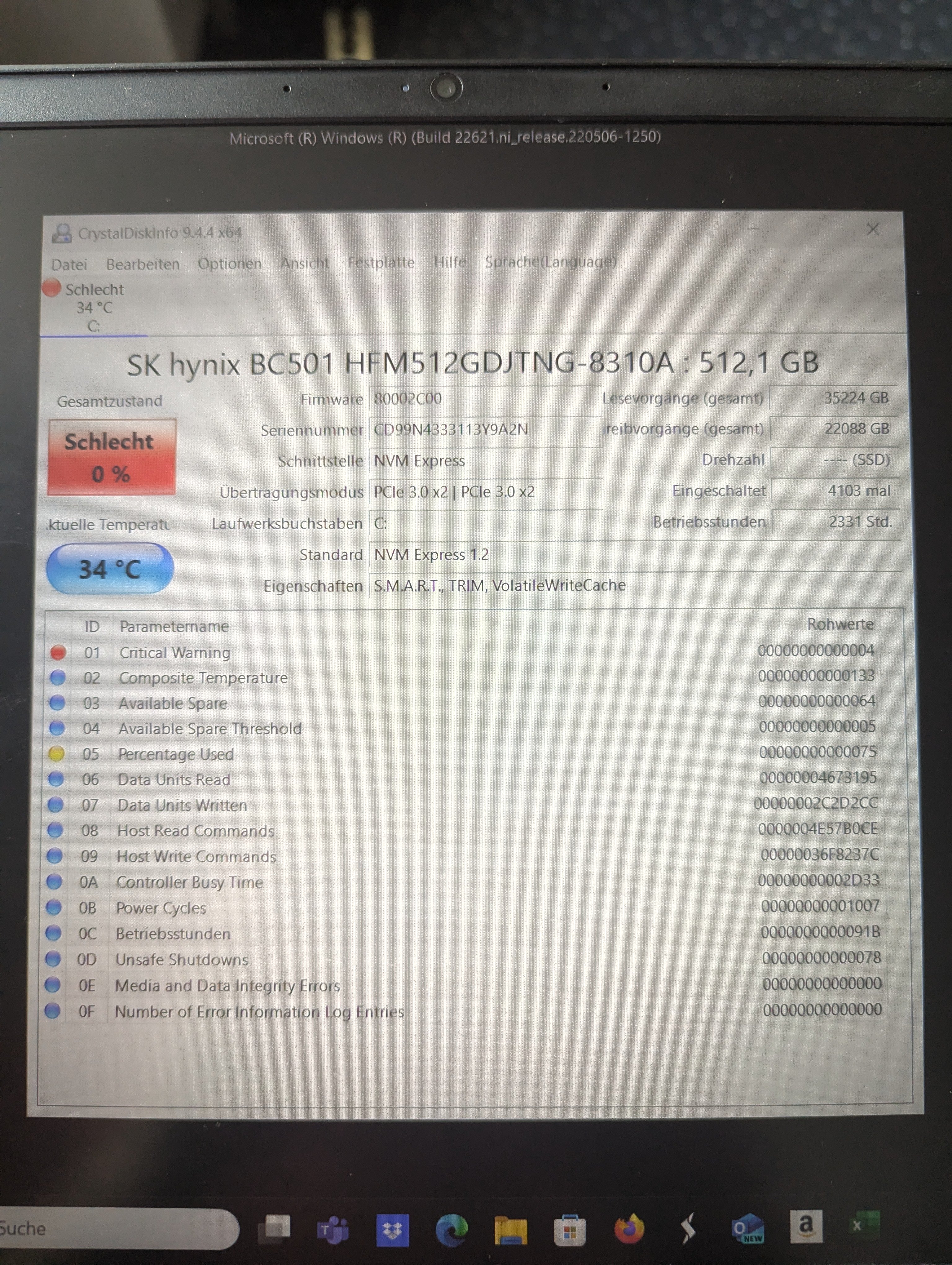Open the Festplatte menu
Screen dimensions: 952x1265
(381, 263)
